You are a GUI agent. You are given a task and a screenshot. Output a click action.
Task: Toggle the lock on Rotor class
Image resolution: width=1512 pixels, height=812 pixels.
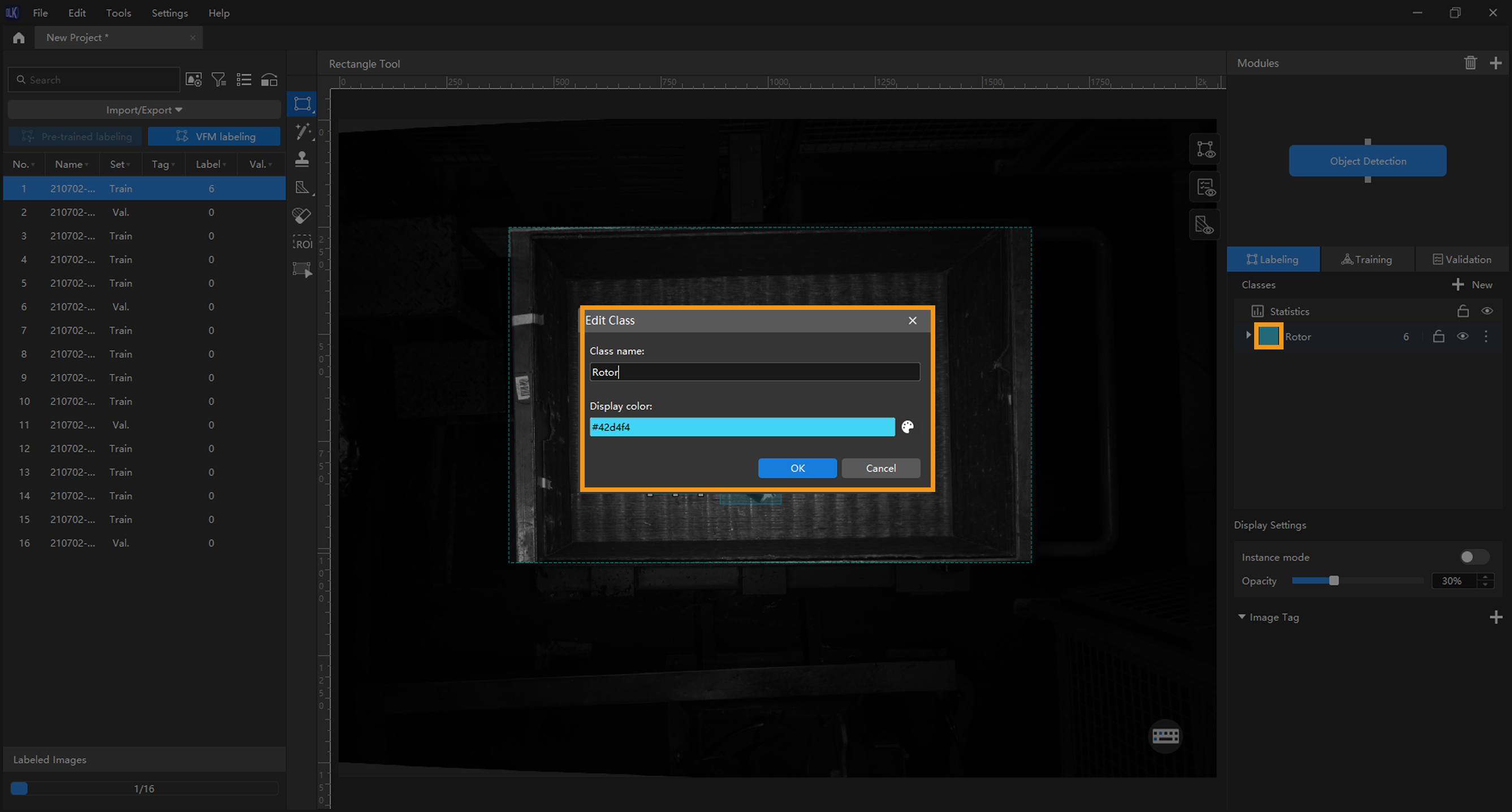pyautogui.click(x=1438, y=336)
